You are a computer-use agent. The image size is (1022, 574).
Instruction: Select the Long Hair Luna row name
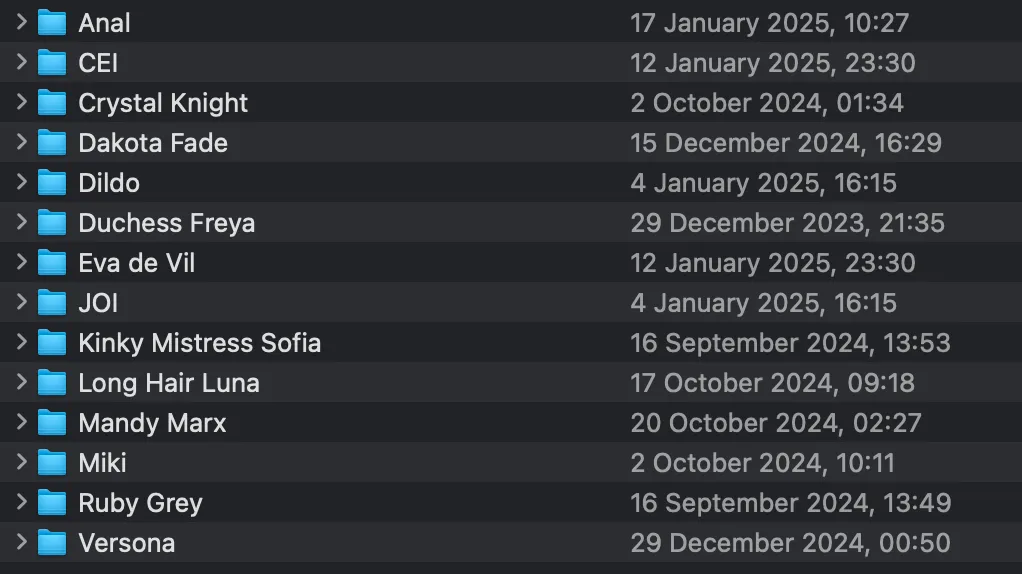click(169, 383)
